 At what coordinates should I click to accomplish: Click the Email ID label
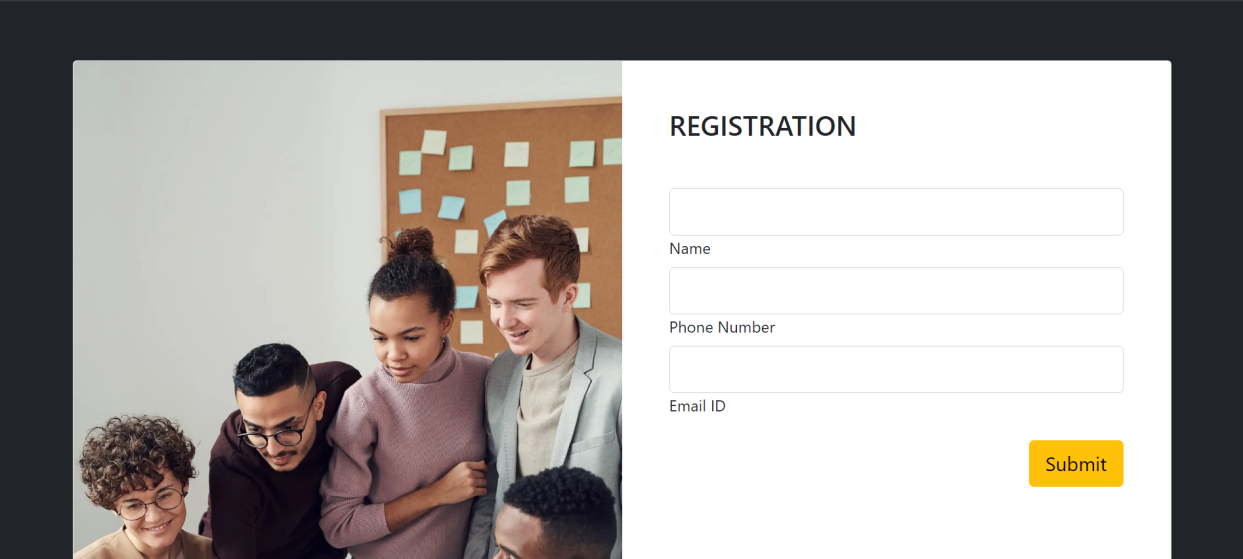[697, 407]
